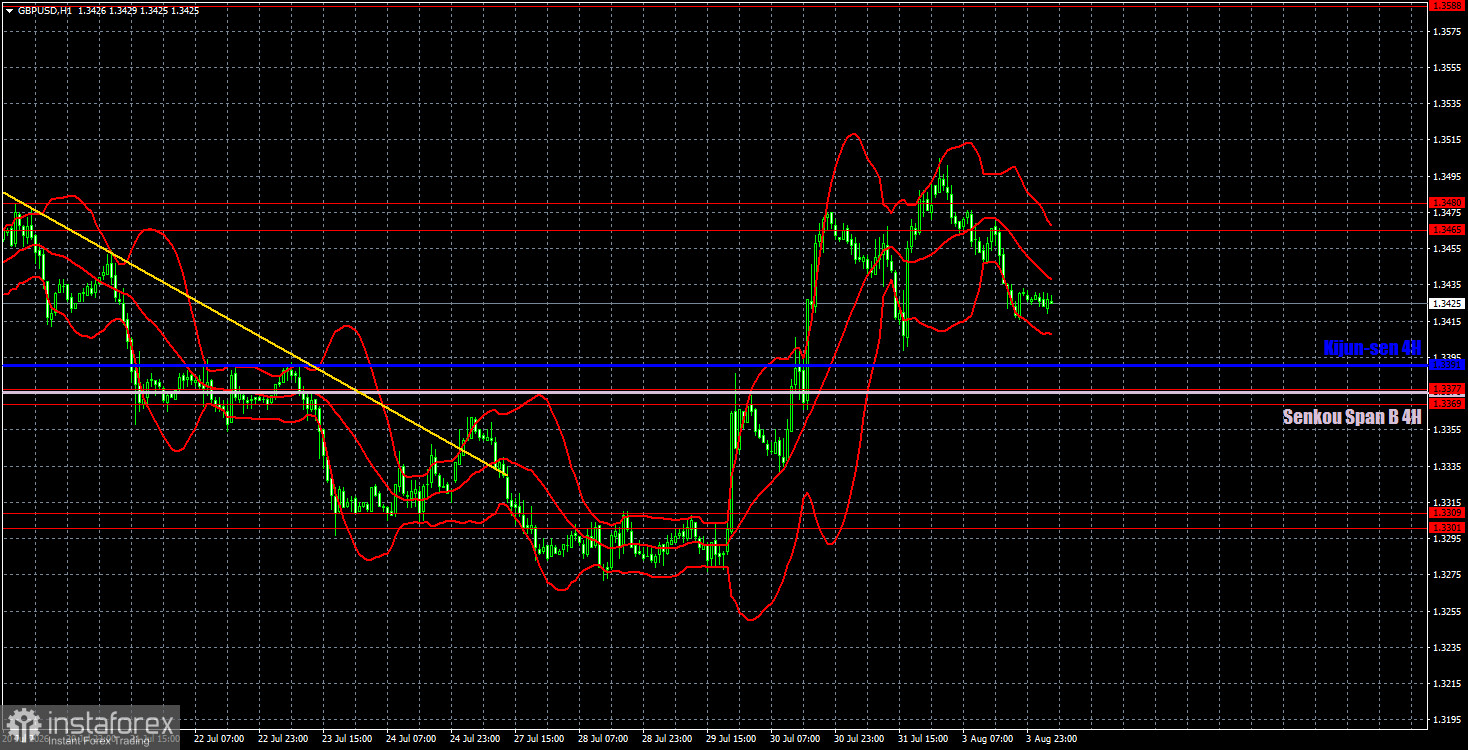Click the 1.3235 price axis label
The height and width of the screenshot is (750, 1468).
pos(1447,648)
